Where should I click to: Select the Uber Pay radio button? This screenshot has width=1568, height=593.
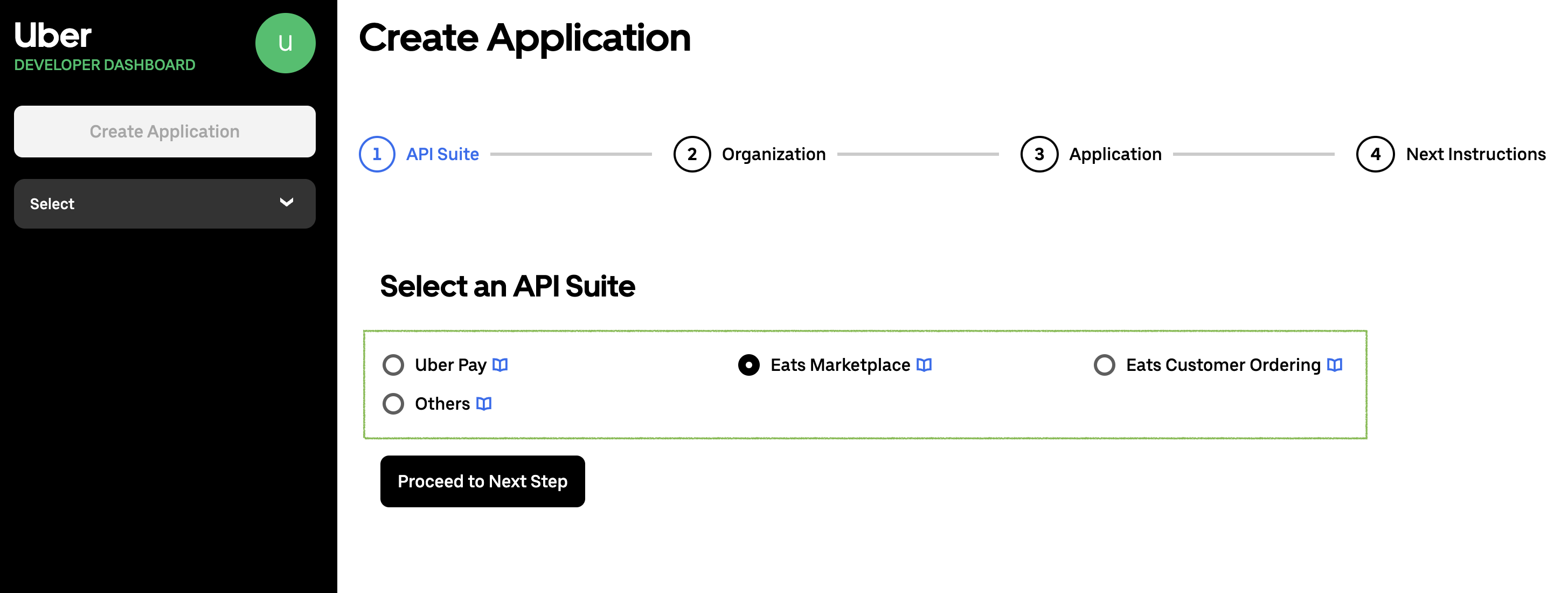tap(393, 364)
